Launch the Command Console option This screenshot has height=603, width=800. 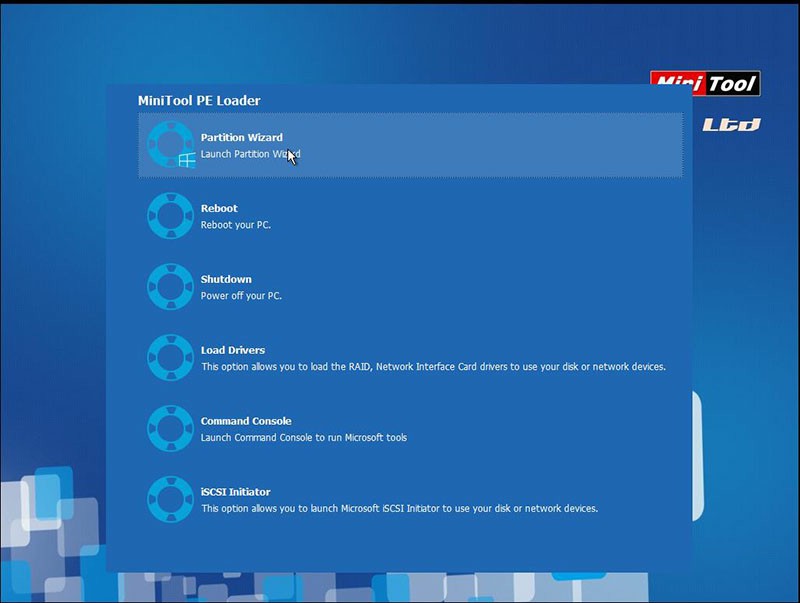(243, 421)
